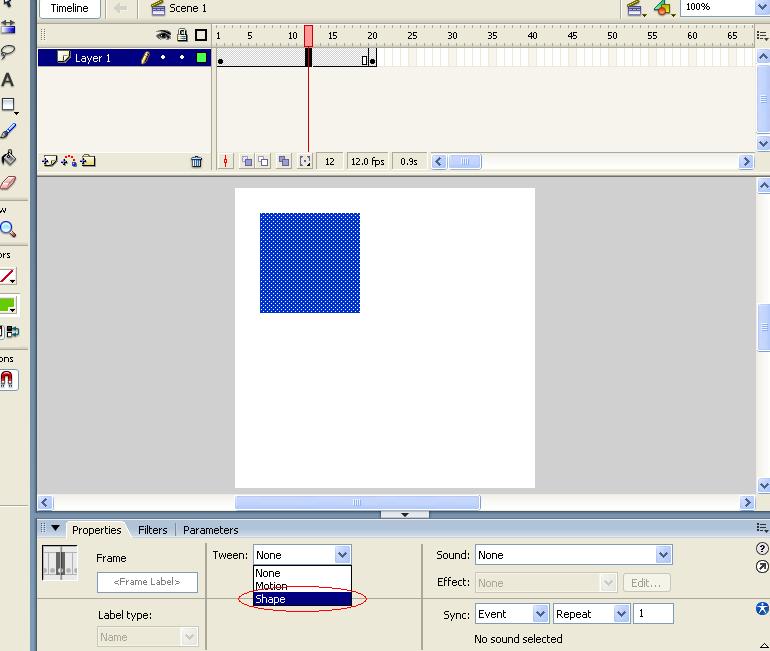770x651 pixels.
Task: Open the Tween dropdown arrow
Action: tap(342, 555)
